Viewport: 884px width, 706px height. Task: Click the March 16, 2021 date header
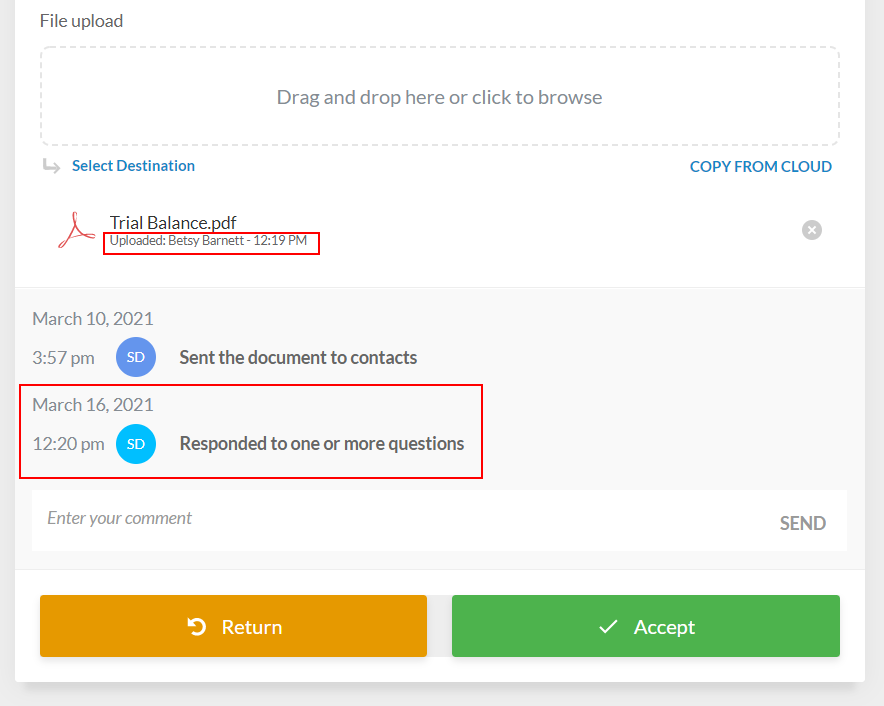[93, 405]
